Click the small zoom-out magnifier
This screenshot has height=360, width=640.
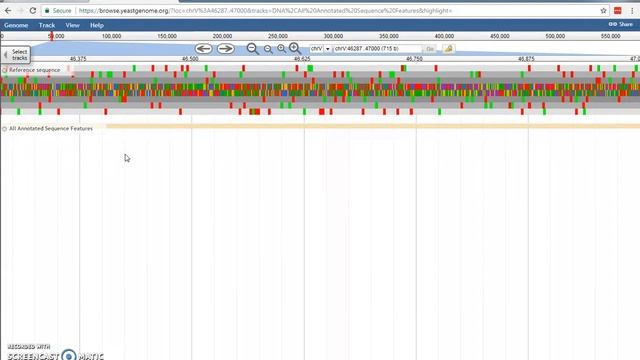[x=268, y=49]
